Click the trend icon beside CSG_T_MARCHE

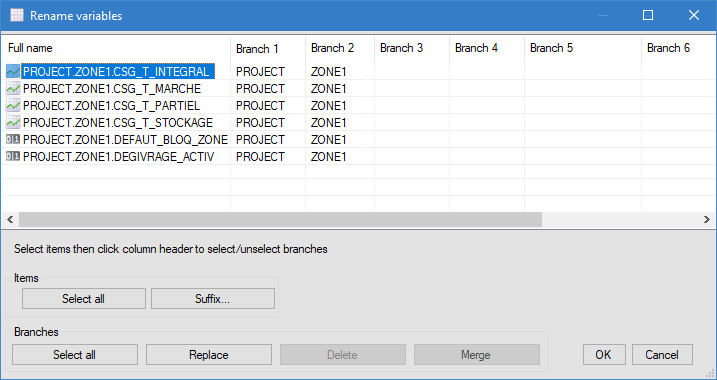click(x=13, y=88)
